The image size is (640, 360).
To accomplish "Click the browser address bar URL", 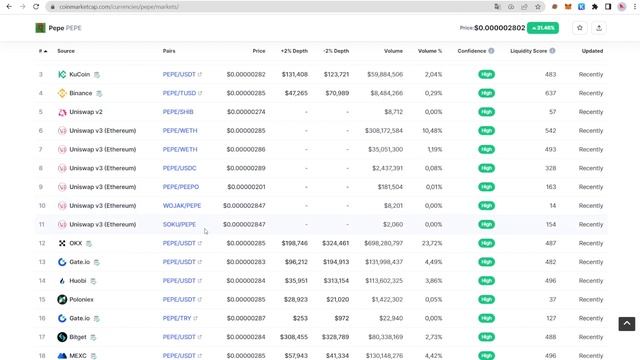I will (119, 7).
